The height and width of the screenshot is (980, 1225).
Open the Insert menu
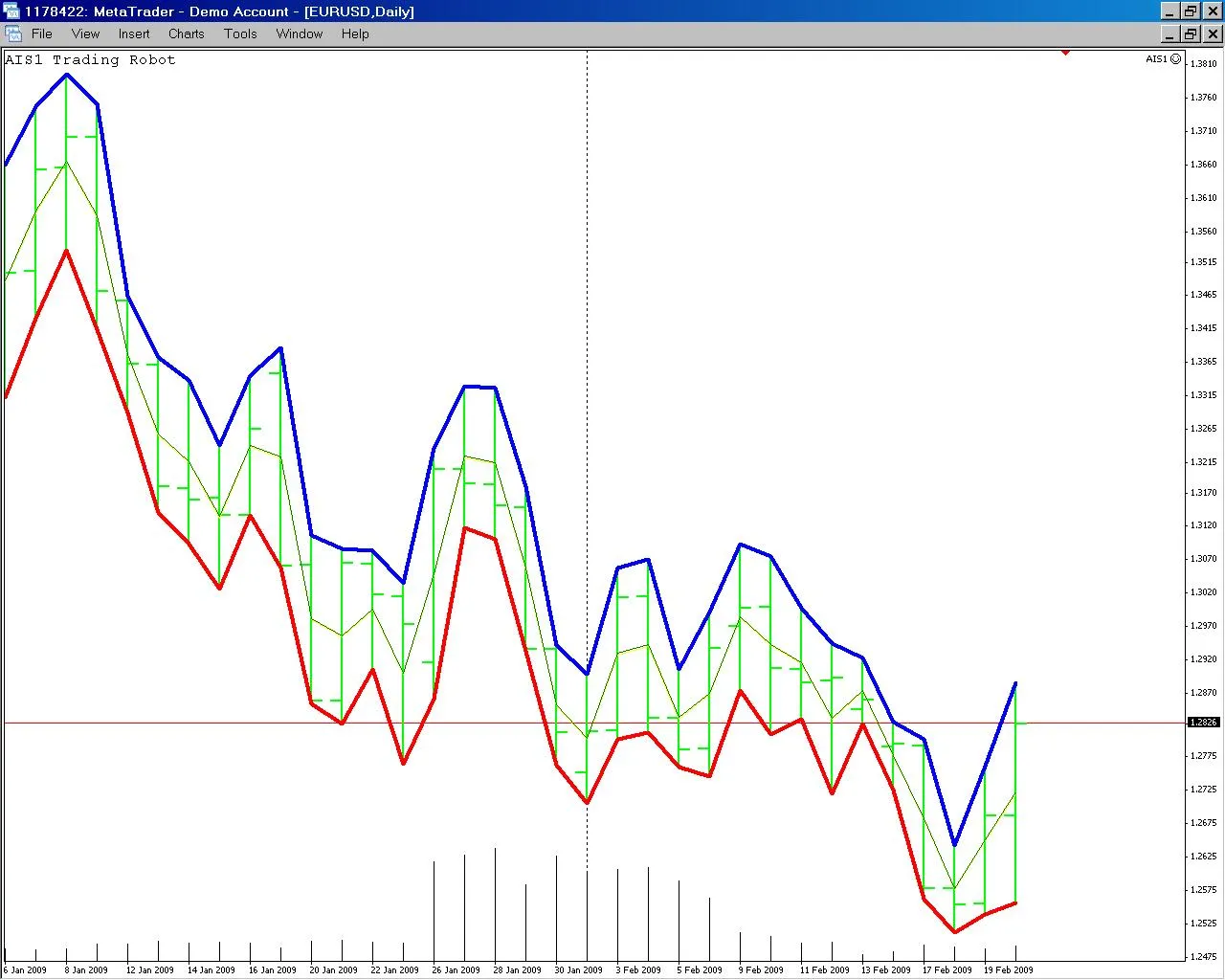pyautogui.click(x=133, y=33)
